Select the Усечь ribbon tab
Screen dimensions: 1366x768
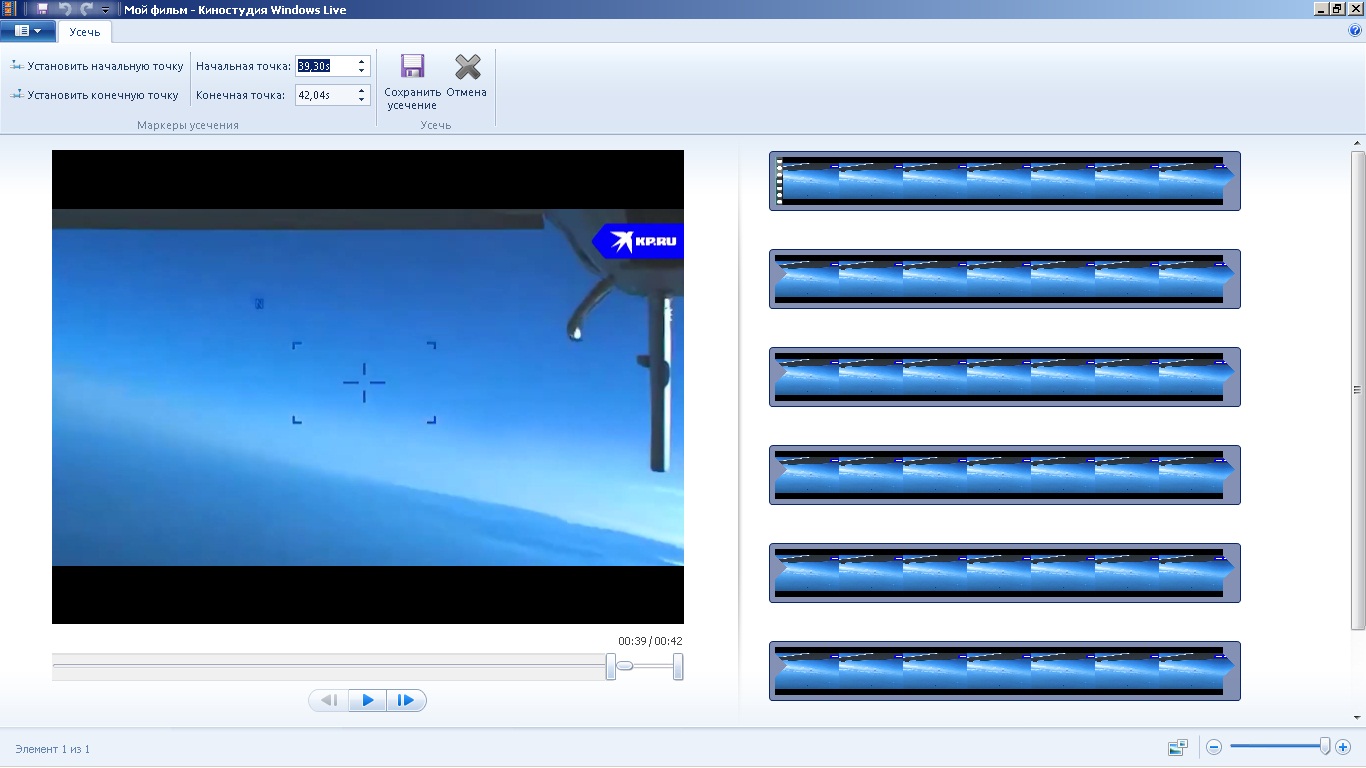85,32
